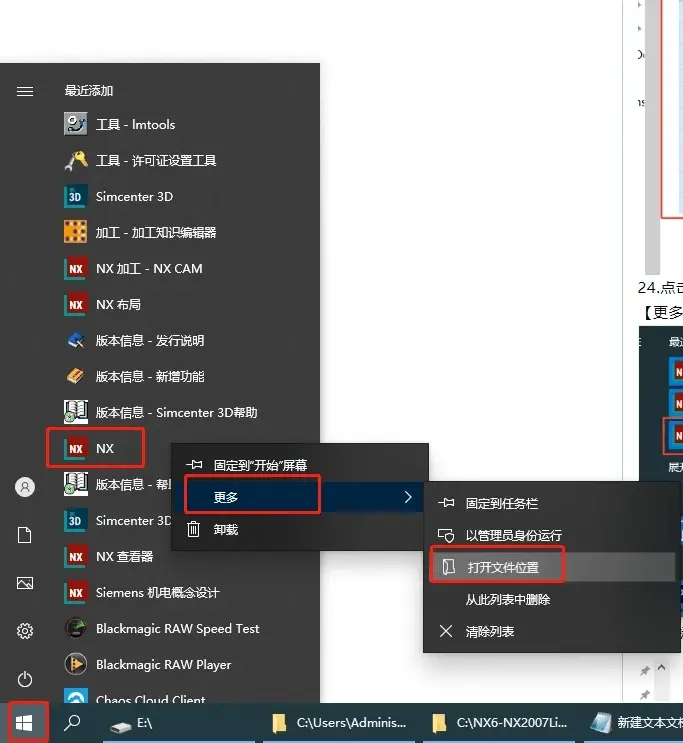The image size is (683, 743).
Task: Open the lower Simcenter 3D entry icon
Action: point(75,520)
